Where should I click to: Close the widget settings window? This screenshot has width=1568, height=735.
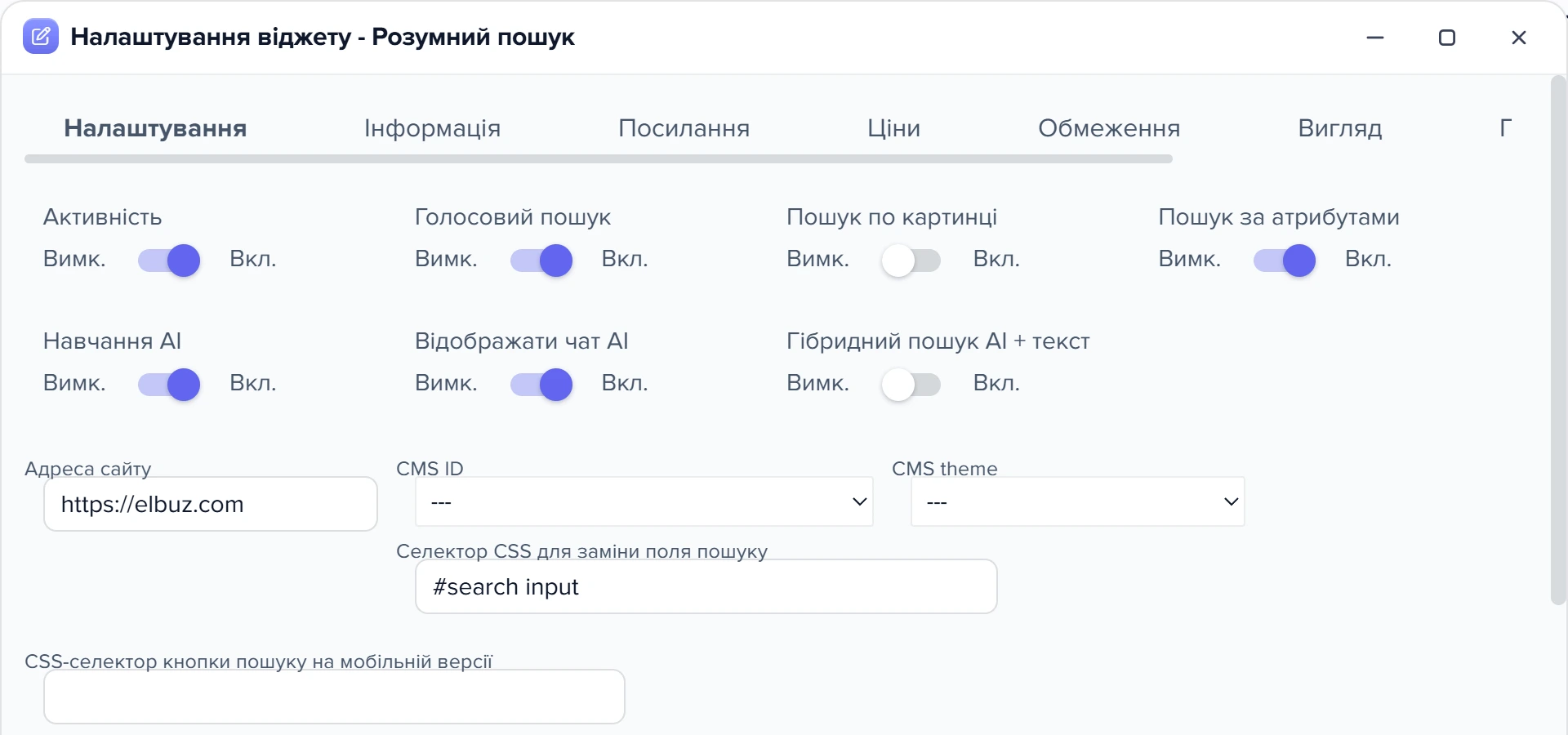coord(1519,38)
